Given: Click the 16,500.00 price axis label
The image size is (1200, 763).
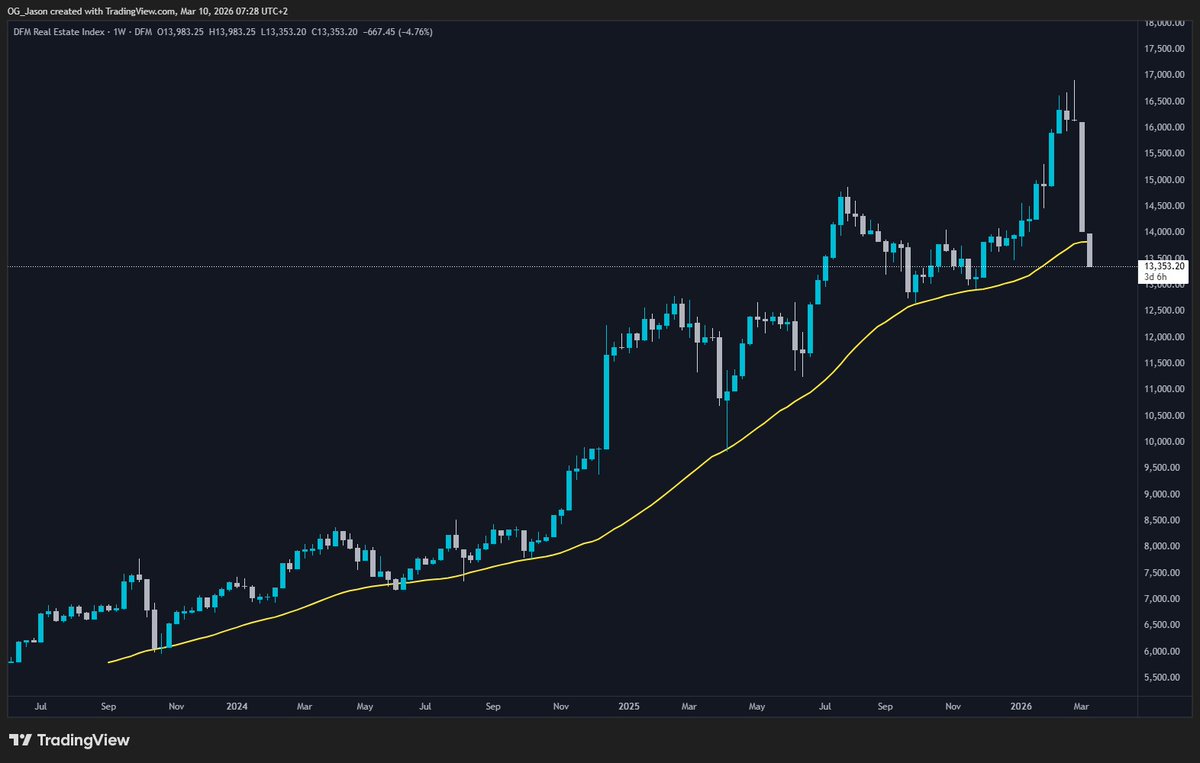Looking at the screenshot, I should [1165, 101].
